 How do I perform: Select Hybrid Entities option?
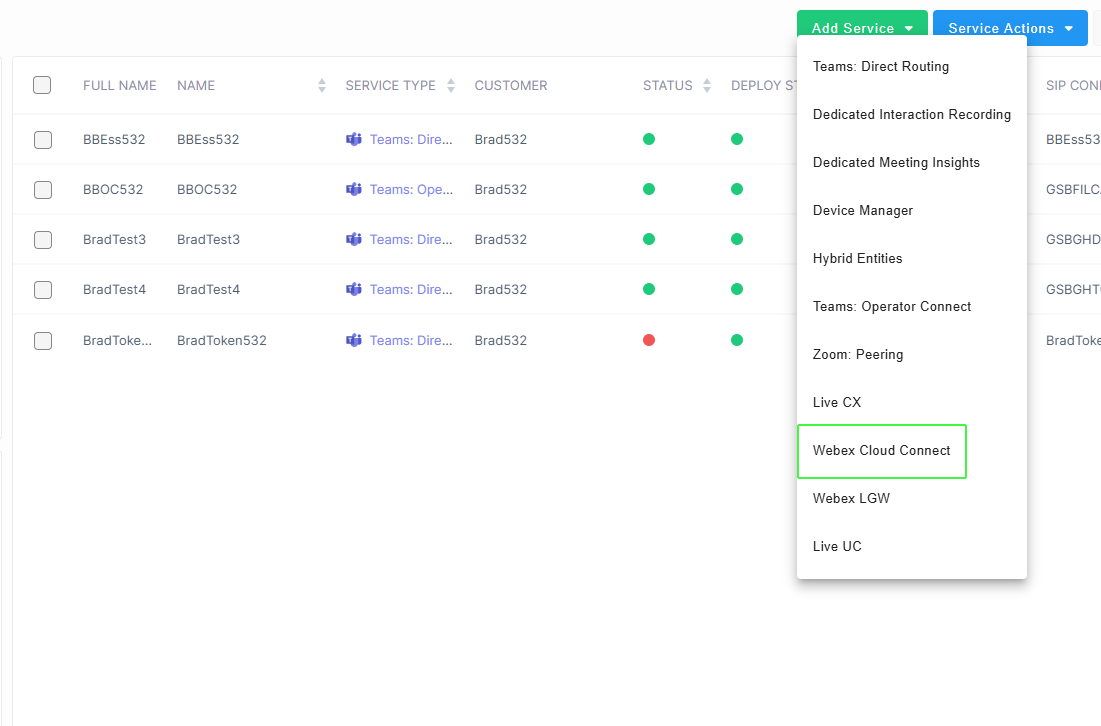pyautogui.click(x=911, y=258)
